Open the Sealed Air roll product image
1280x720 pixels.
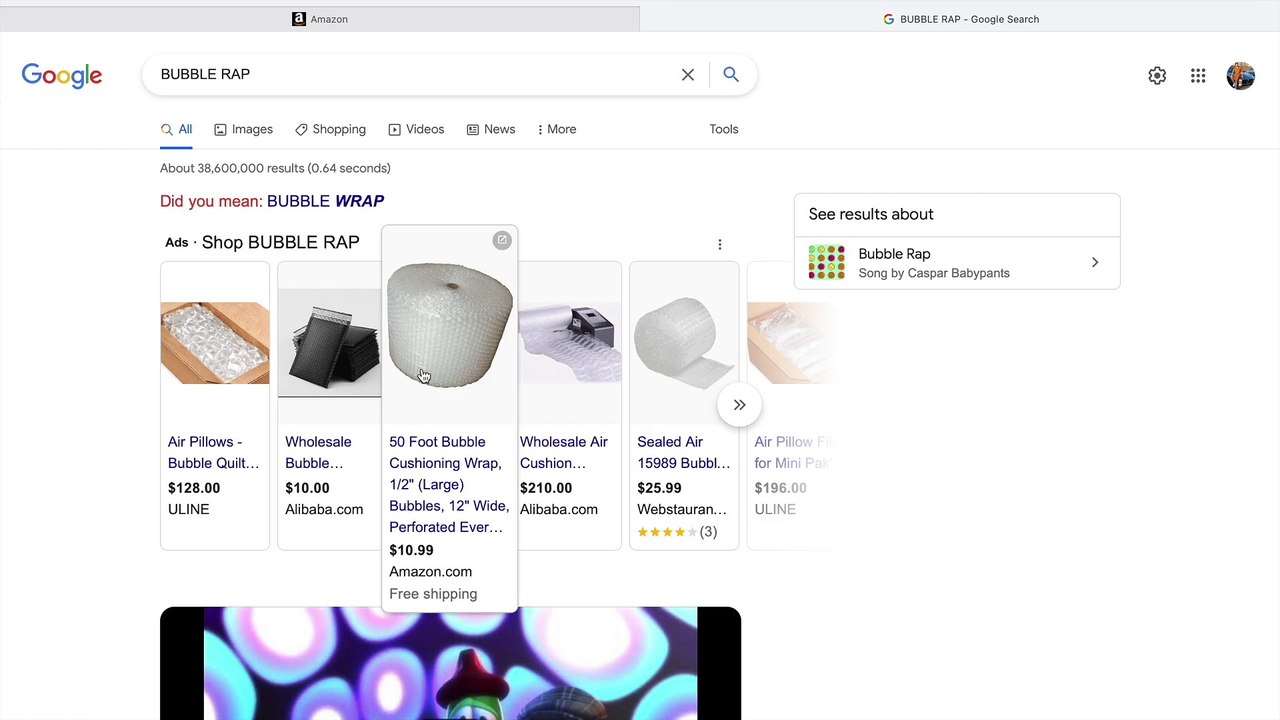click(684, 343)
